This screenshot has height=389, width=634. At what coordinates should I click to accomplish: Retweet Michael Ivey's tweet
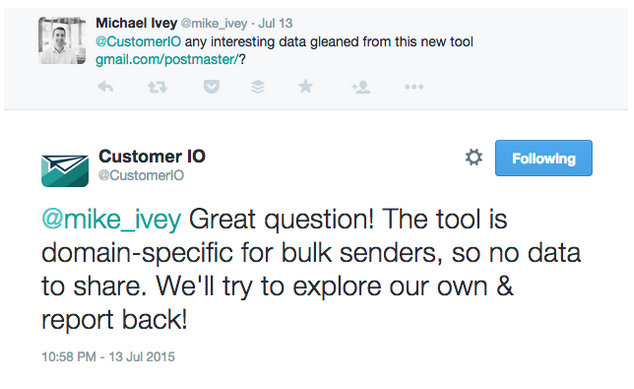pos(157,87)
